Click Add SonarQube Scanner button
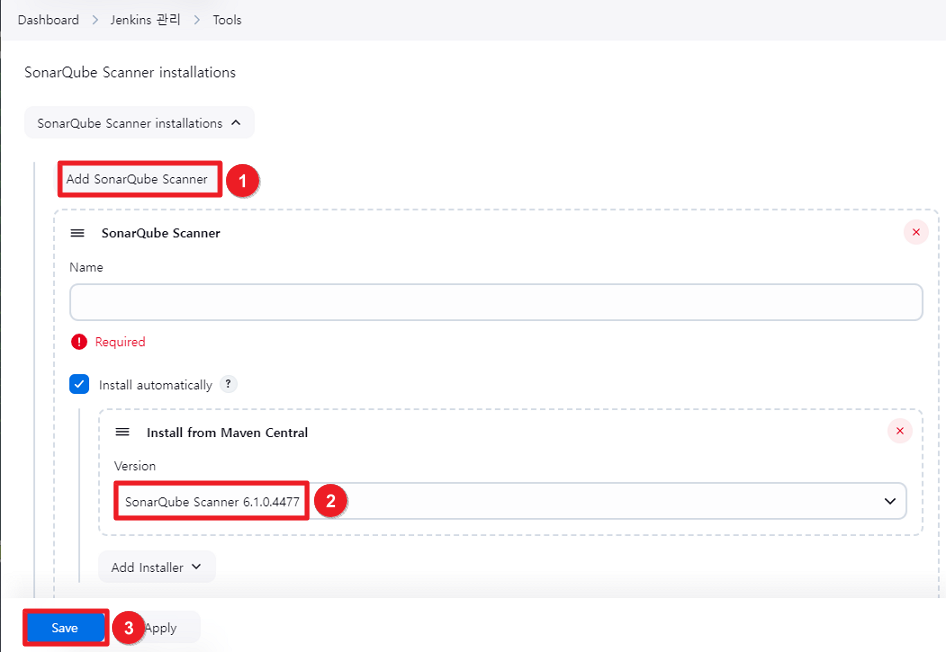The width and height of the screenshot is (946, 652). pyautogui.click(x=137, y=179)
